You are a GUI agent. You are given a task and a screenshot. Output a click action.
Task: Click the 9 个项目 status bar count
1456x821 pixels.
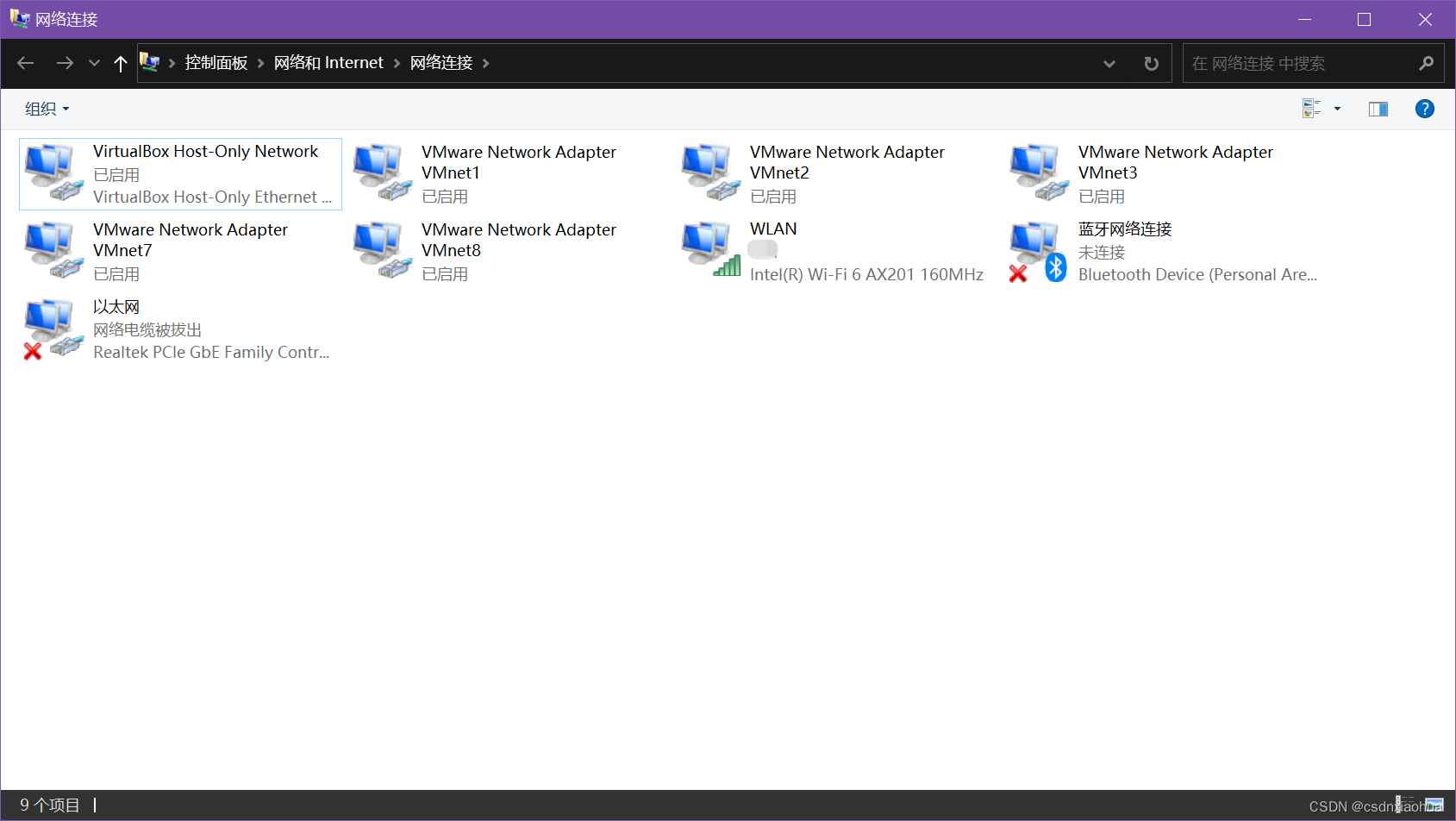pyautogui.click(x=50, y=805)
